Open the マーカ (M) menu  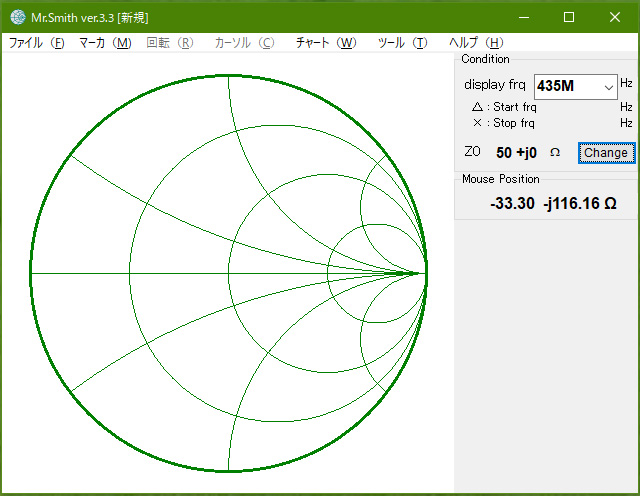105,43
